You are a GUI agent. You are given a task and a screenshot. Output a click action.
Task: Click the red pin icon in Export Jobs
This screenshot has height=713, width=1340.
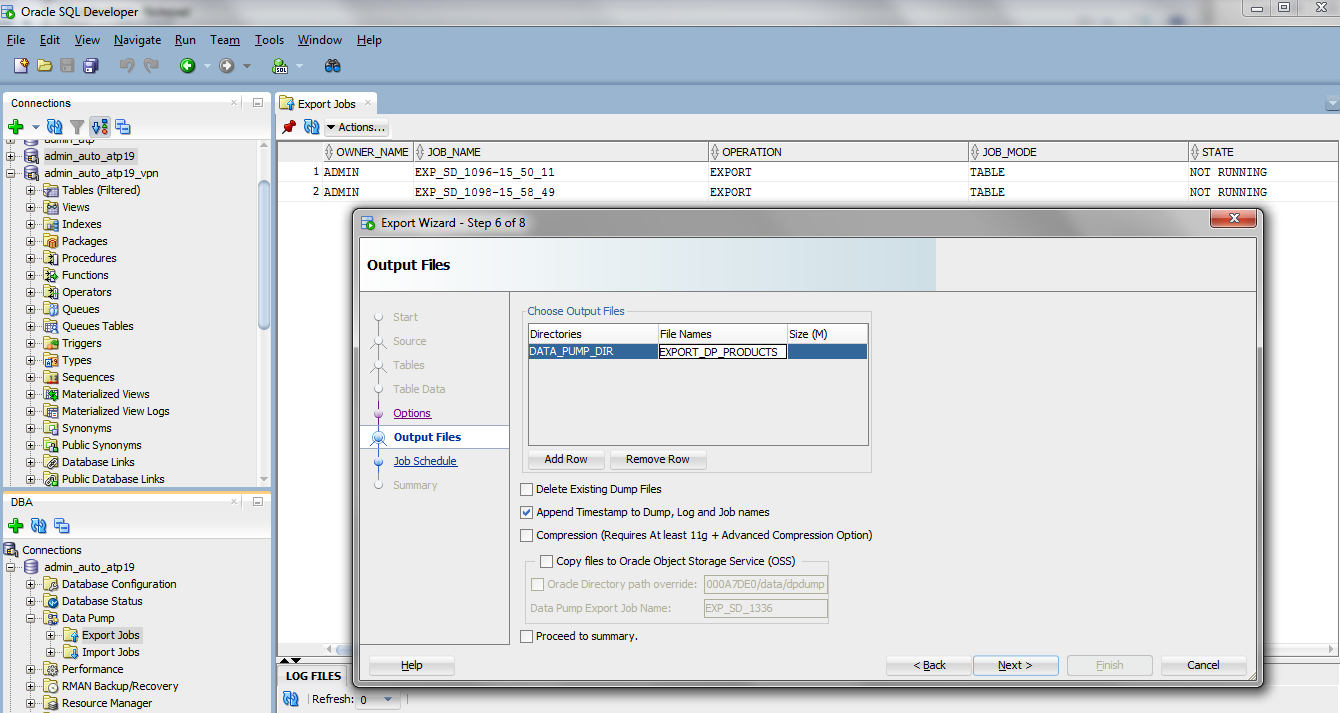coord(289,127)
